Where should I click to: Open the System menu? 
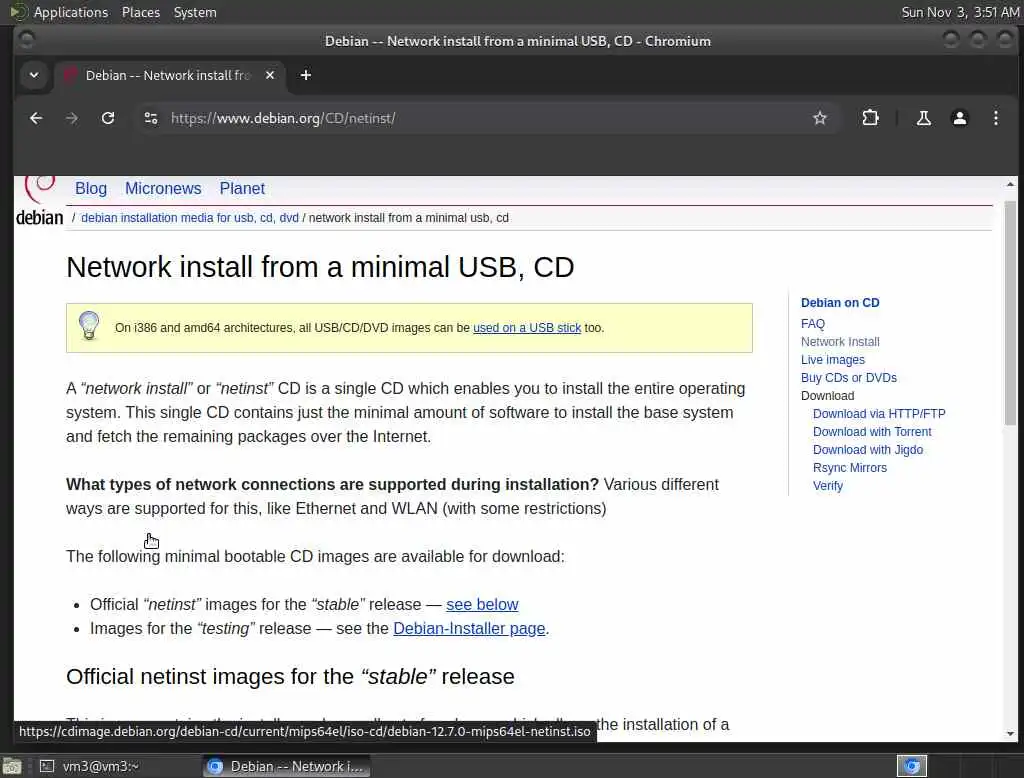[195, 12]
